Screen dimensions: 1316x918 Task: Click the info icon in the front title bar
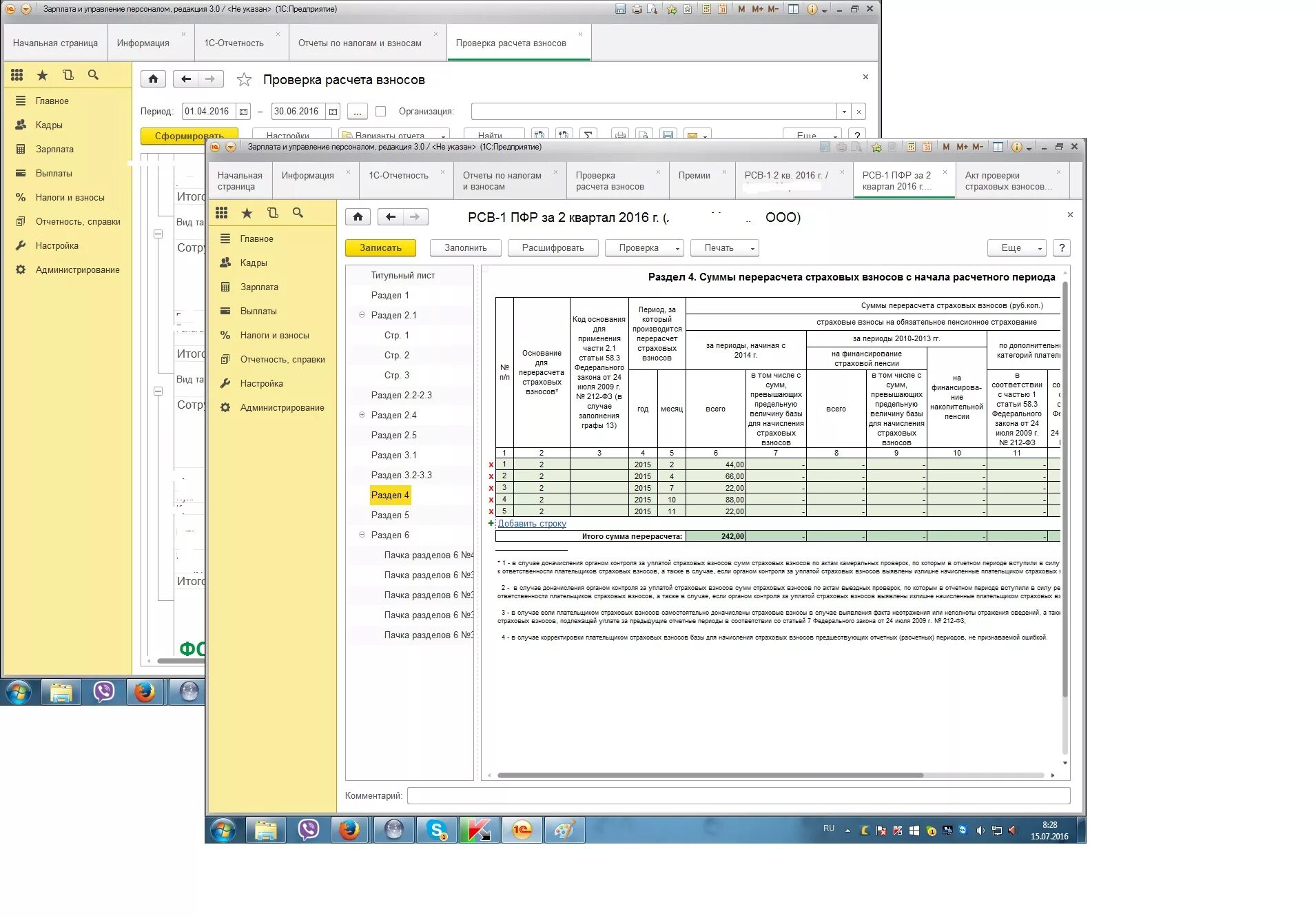[1017, 147]
